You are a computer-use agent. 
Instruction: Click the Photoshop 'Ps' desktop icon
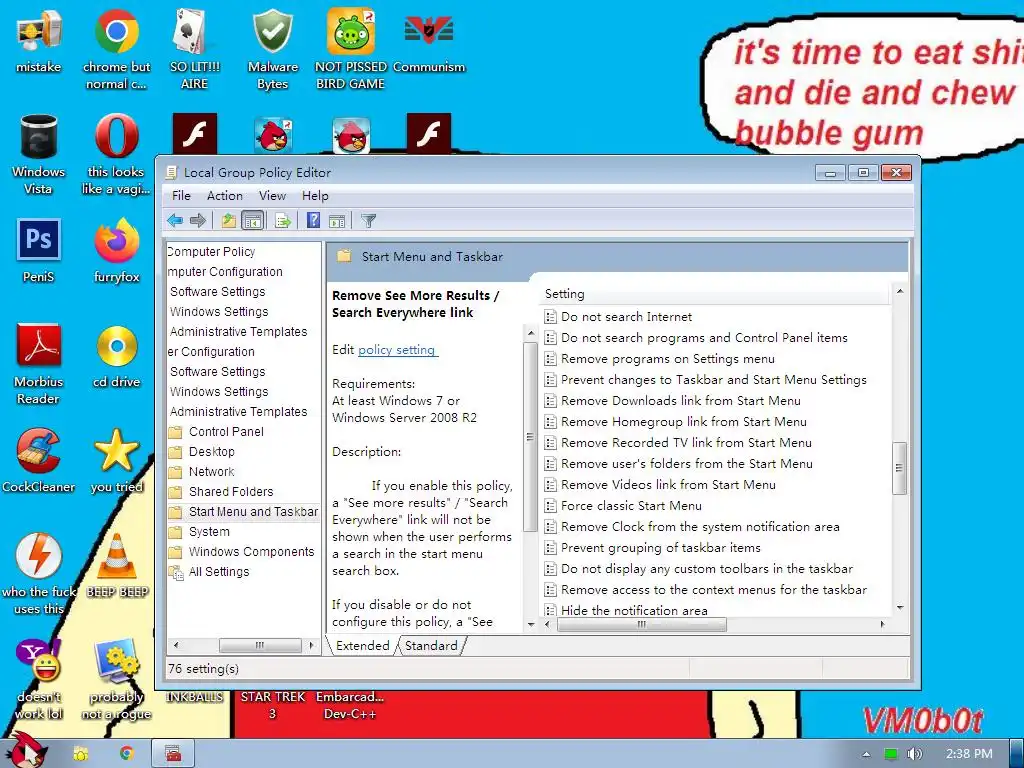coord(39,251)
